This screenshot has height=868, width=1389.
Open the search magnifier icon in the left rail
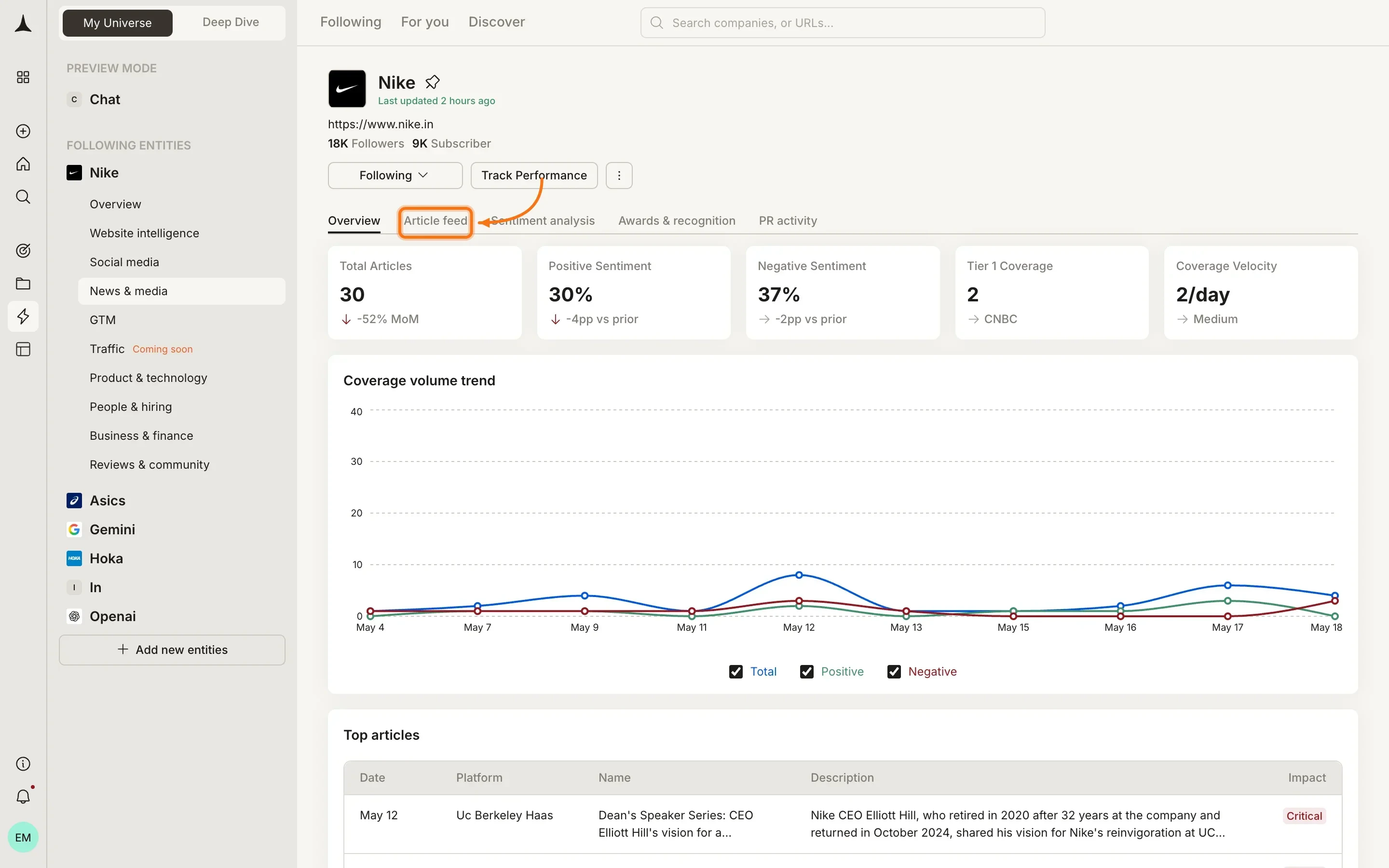(x=23, y=197)
